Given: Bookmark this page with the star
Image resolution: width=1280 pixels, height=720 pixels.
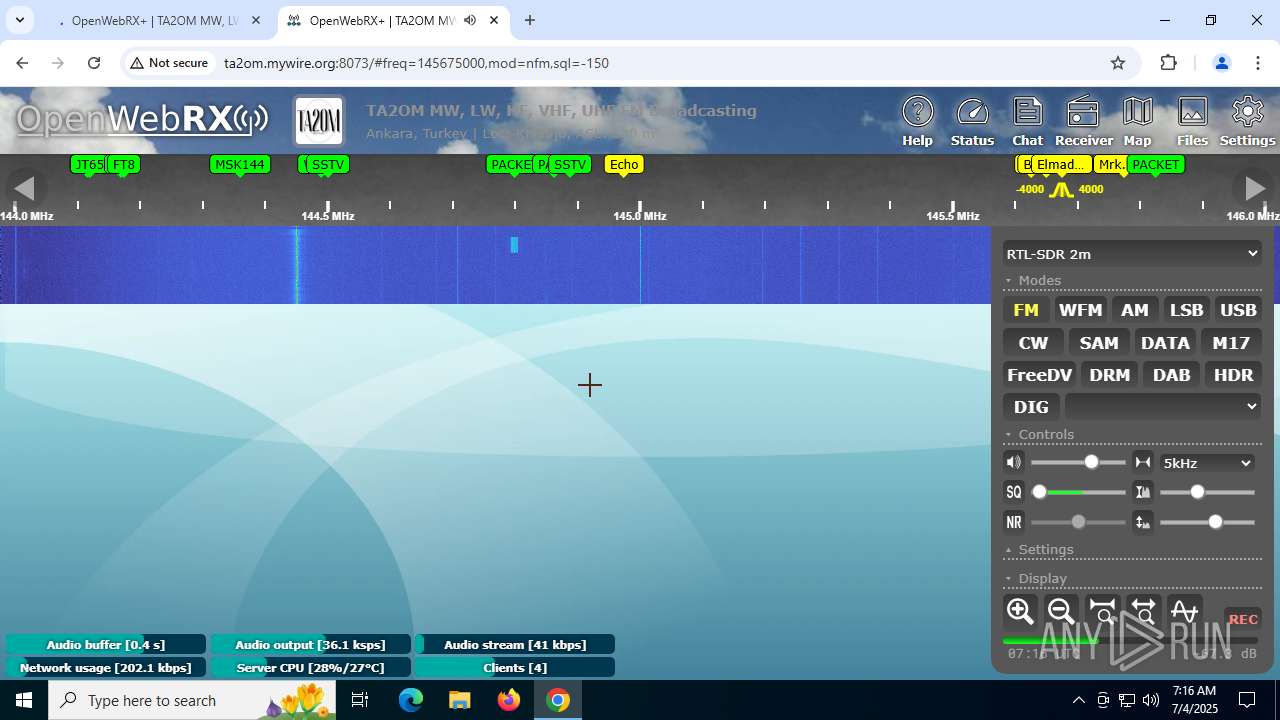Looking at the screenshot, I should (x=1118, y=63).
